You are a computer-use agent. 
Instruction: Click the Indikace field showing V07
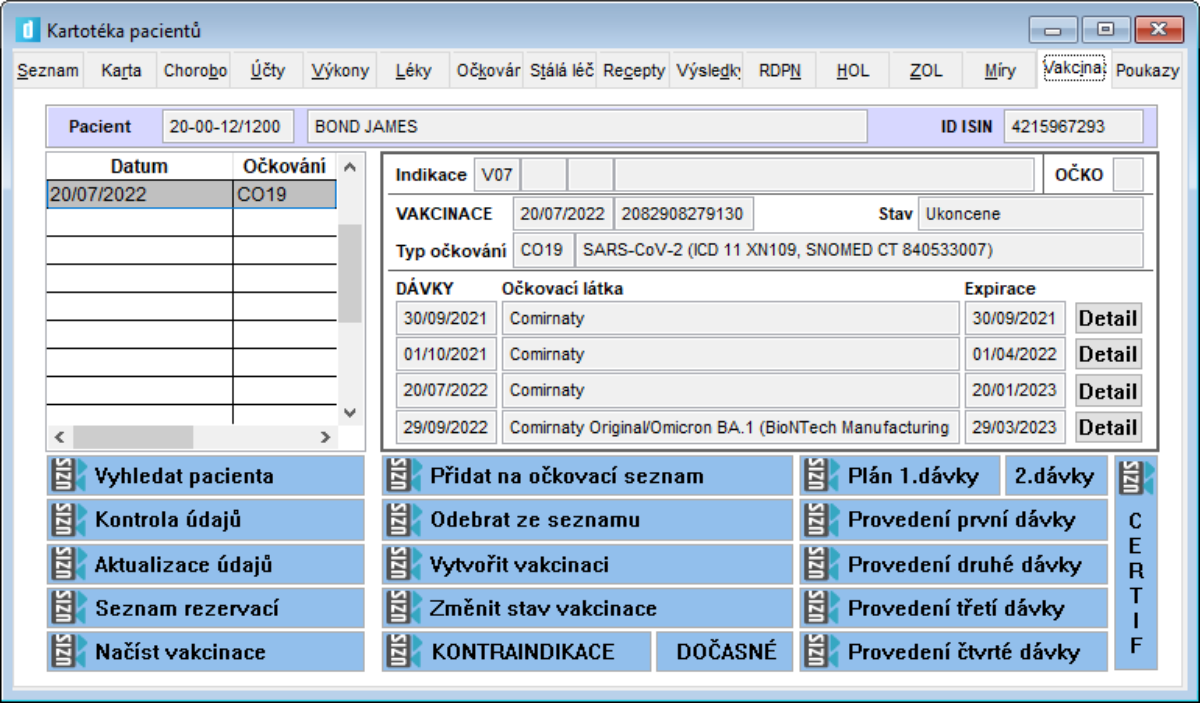point(496,175)
